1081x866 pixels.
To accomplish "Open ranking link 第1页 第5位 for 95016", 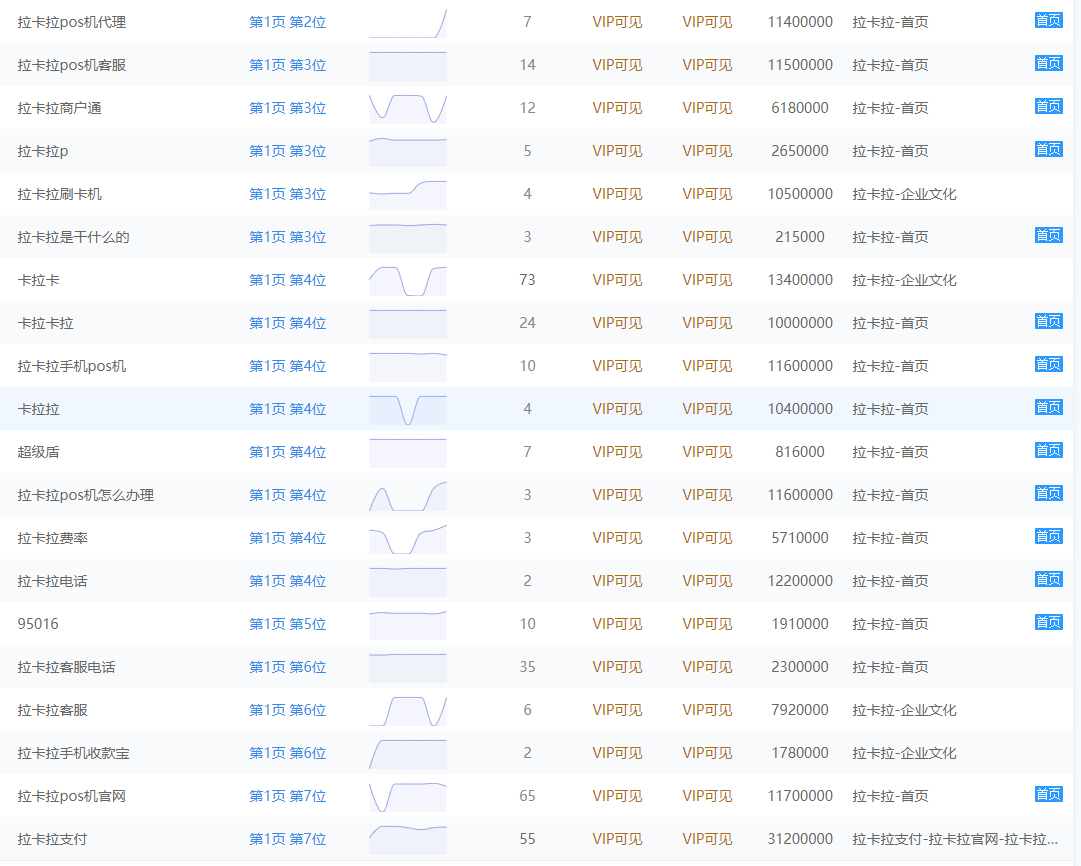I will 287,624.
